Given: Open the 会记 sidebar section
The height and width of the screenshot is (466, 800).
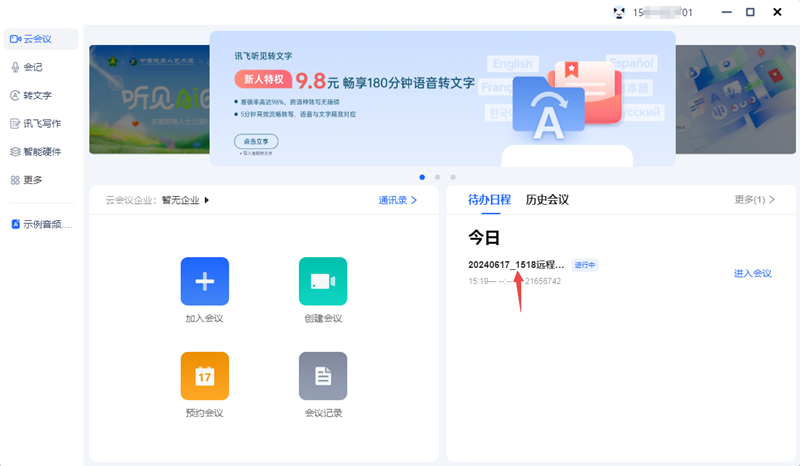Looking at the screenshot, I should click(27, 67).
